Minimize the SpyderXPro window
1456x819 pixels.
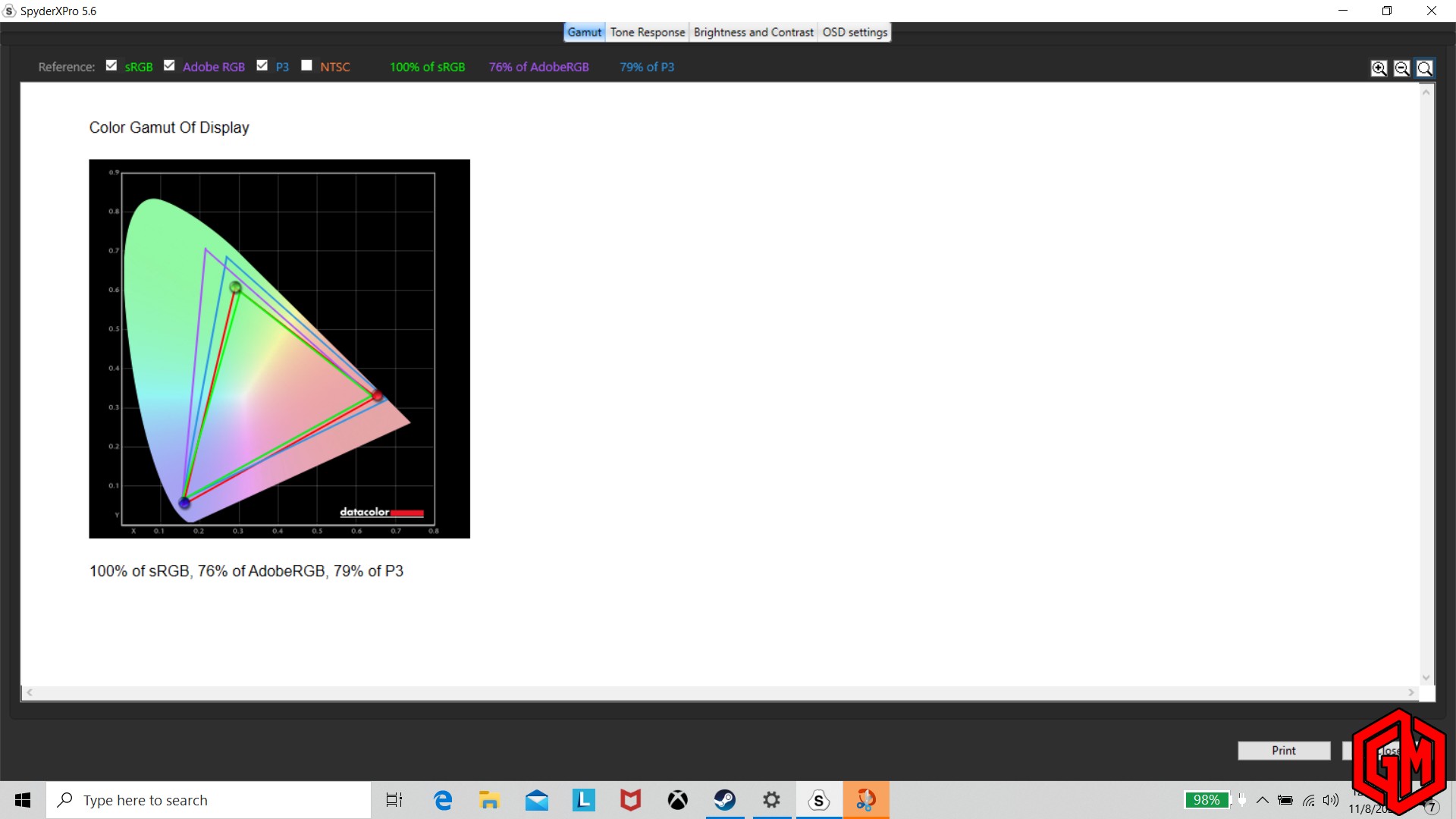[1343, 11]
